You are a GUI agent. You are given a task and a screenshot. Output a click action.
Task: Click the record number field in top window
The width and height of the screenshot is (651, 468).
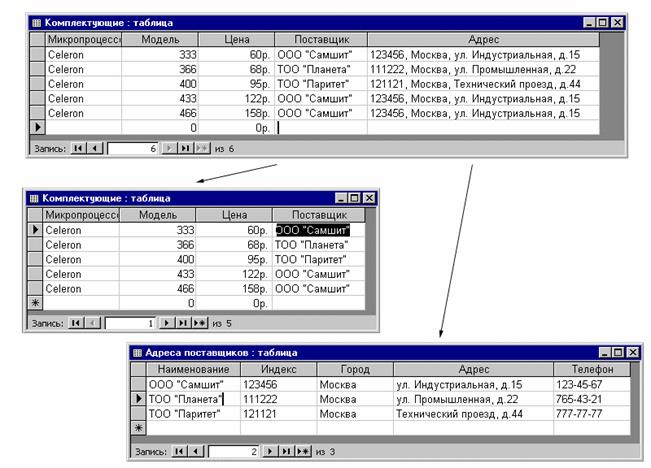click(132, 147)
